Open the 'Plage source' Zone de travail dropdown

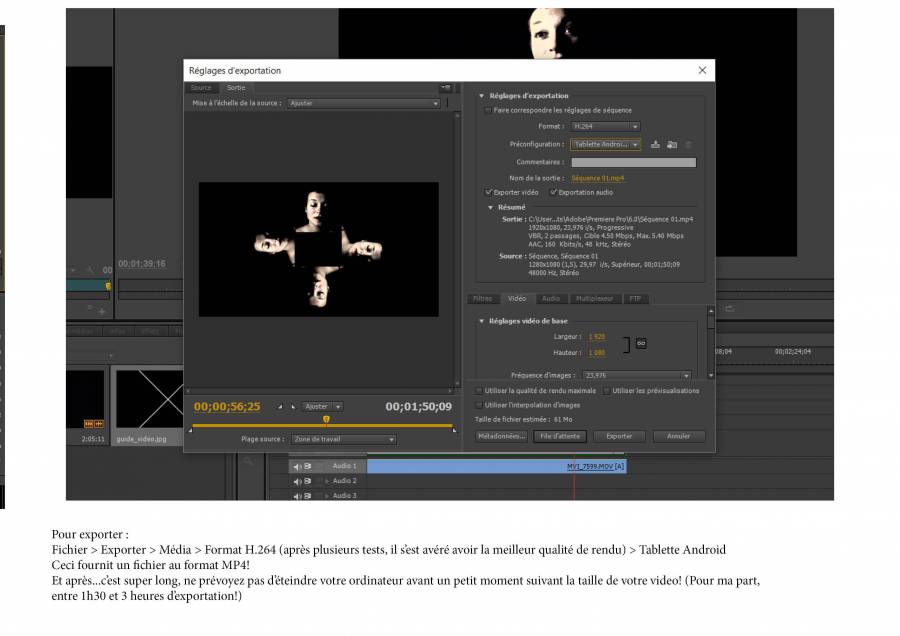(x=343, y=439)
